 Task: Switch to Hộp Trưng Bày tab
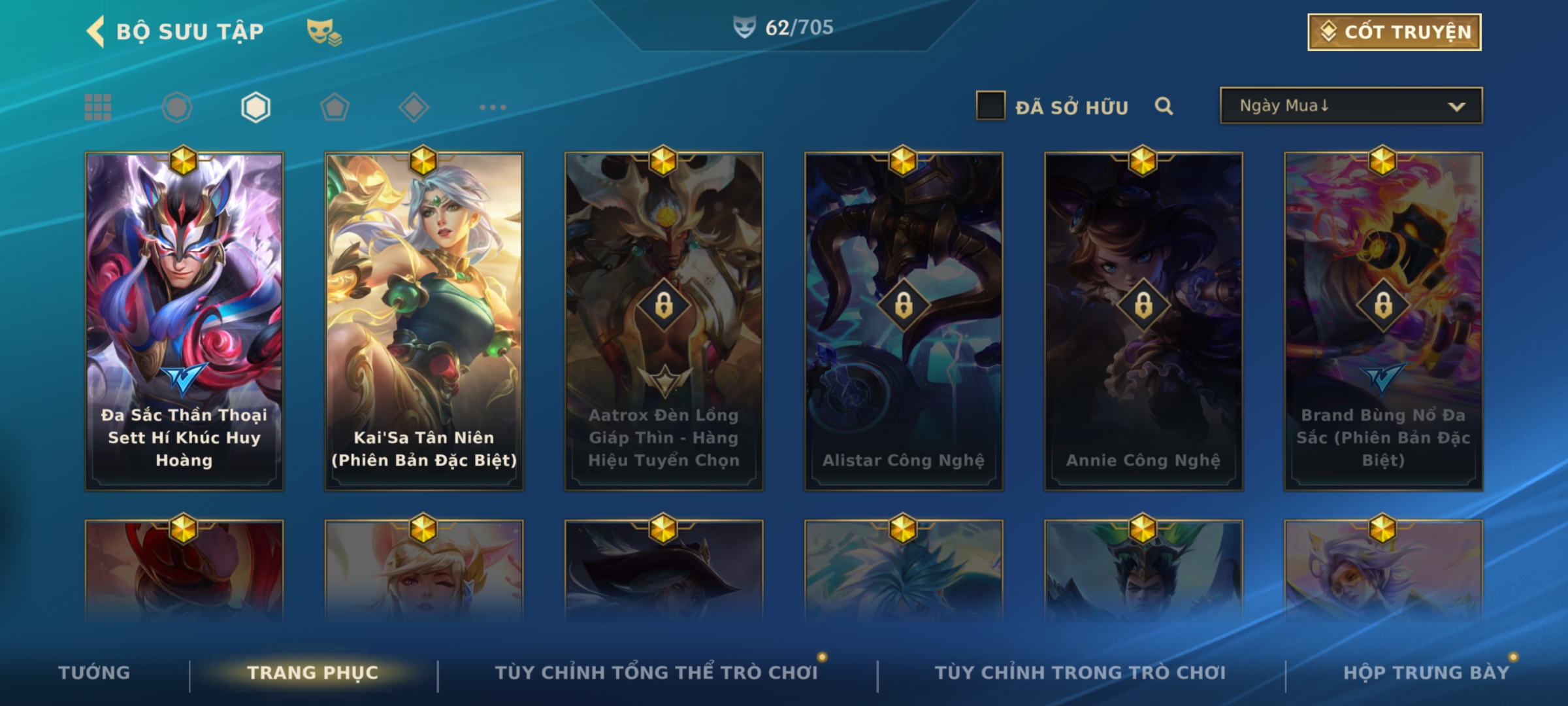[1426, 673]
